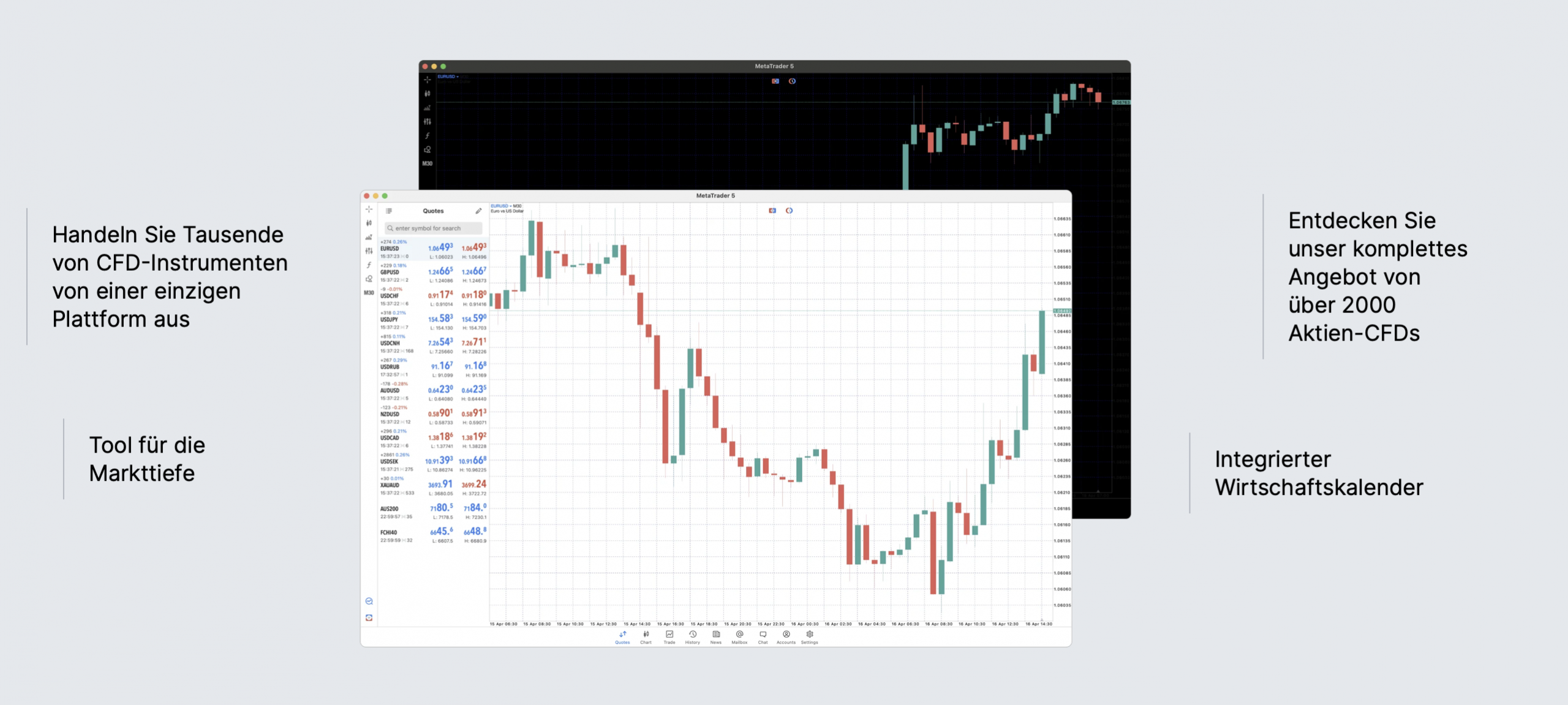Open chart settings sliders icon in dark window
The image size is (1568, 705).
pos(428,122)
